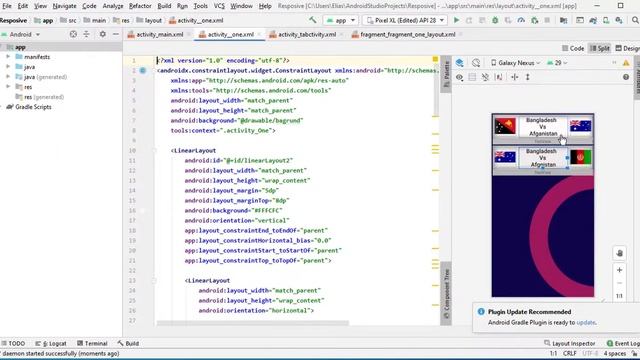Screen dimensions: 640x360
Task: Close the activity__one.xml tab
Action: [x=259, y=35]
